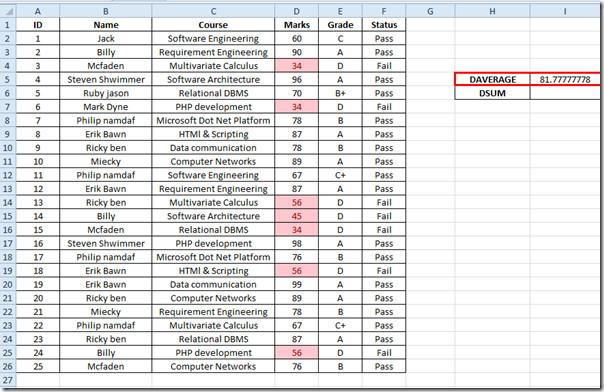Image resolution: width=604 pixels, height=392 pixels.
Task: Select HTMl & Scripting in row 19
Action: (213, 271)
